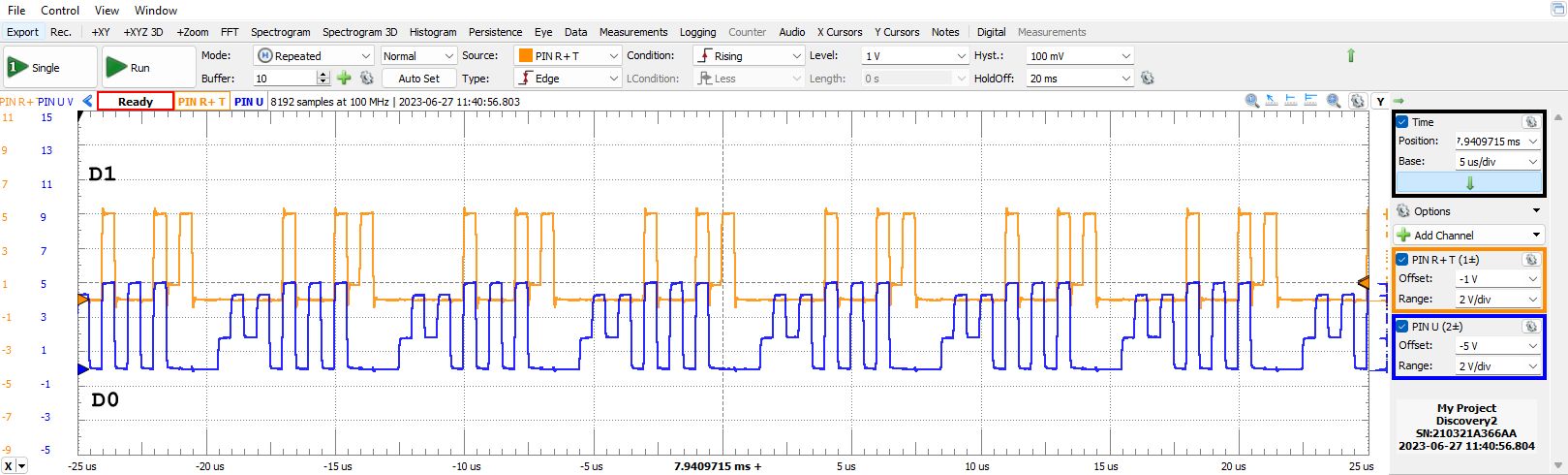This screenshot has height=475, width=1568.
Task: Click the green up arrow in toolbar
Action: coord(1351,56)
